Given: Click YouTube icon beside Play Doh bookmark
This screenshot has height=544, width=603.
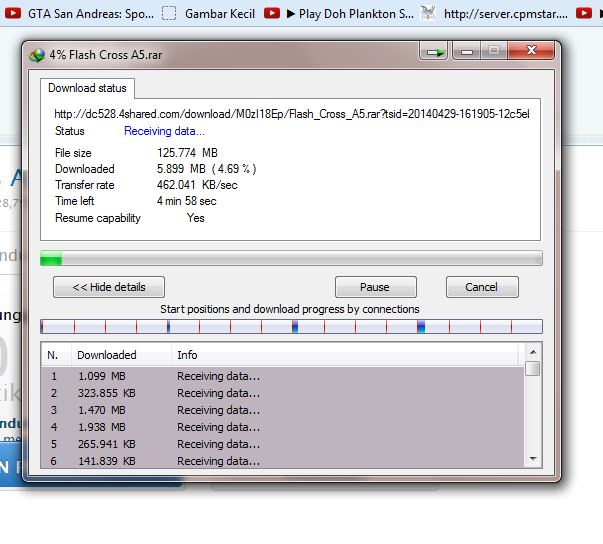Looking at the screenshot, I should click(x=272, y=13).
